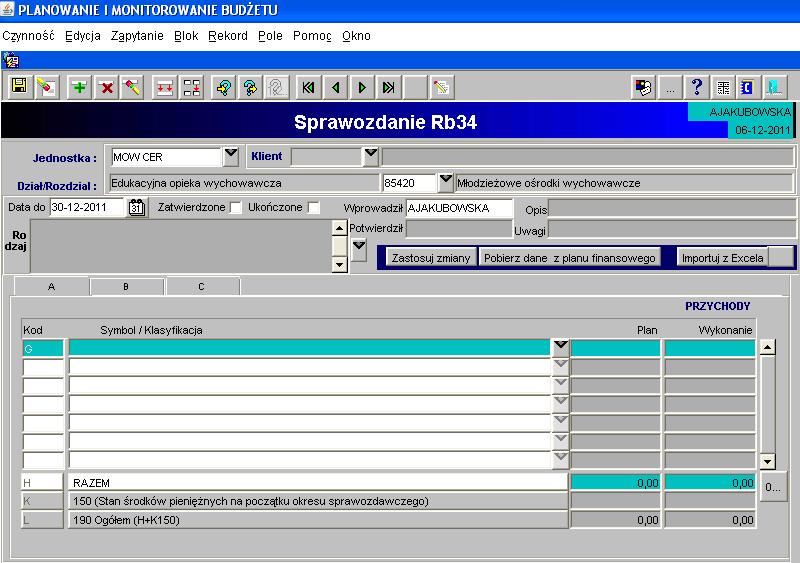Screen dimensions: 800x563
Task: Open the Pole menu
Action: (270, 36)
